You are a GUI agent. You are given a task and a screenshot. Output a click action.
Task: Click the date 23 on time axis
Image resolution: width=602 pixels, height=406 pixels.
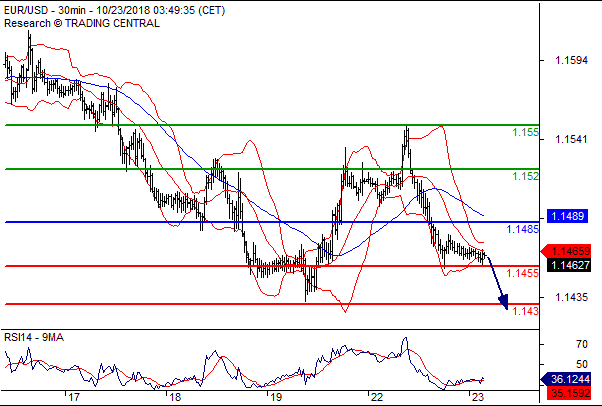click(477, 397)
